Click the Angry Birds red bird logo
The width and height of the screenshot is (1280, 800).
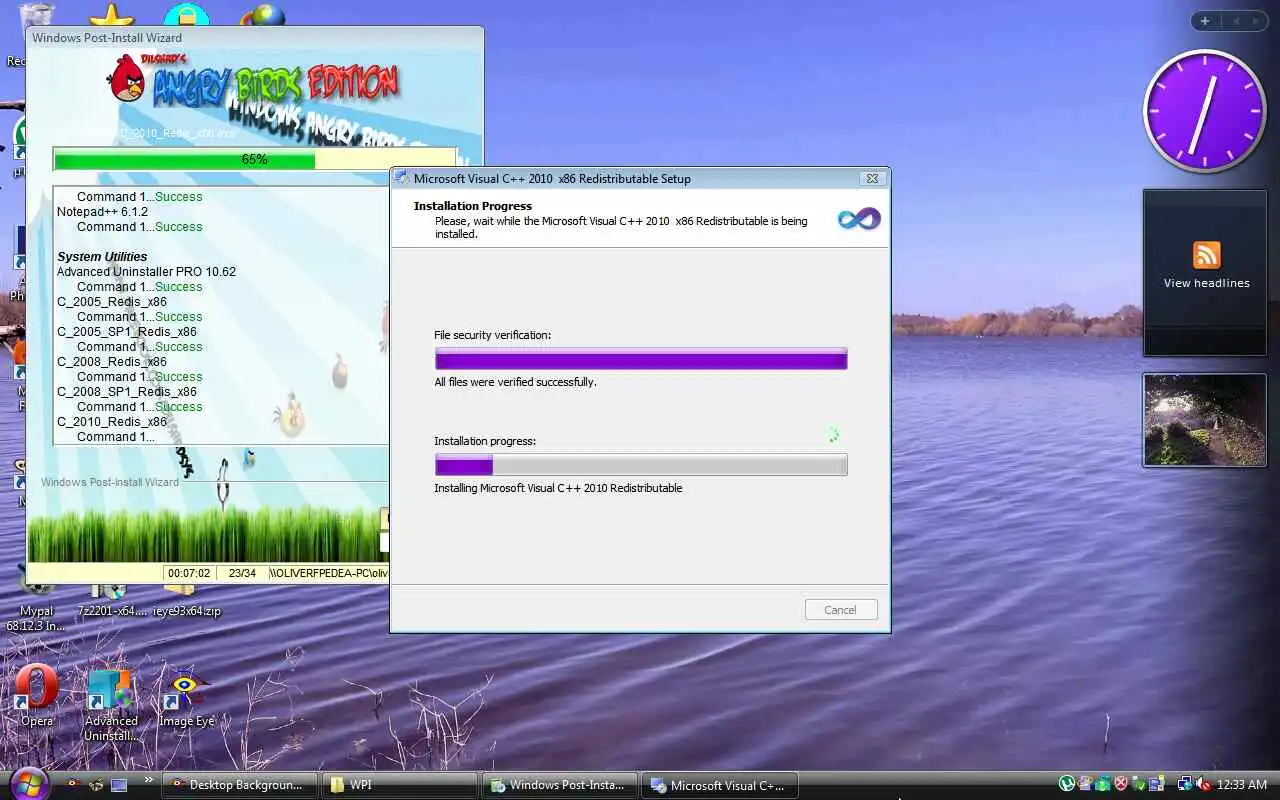[x=127, y=78]
